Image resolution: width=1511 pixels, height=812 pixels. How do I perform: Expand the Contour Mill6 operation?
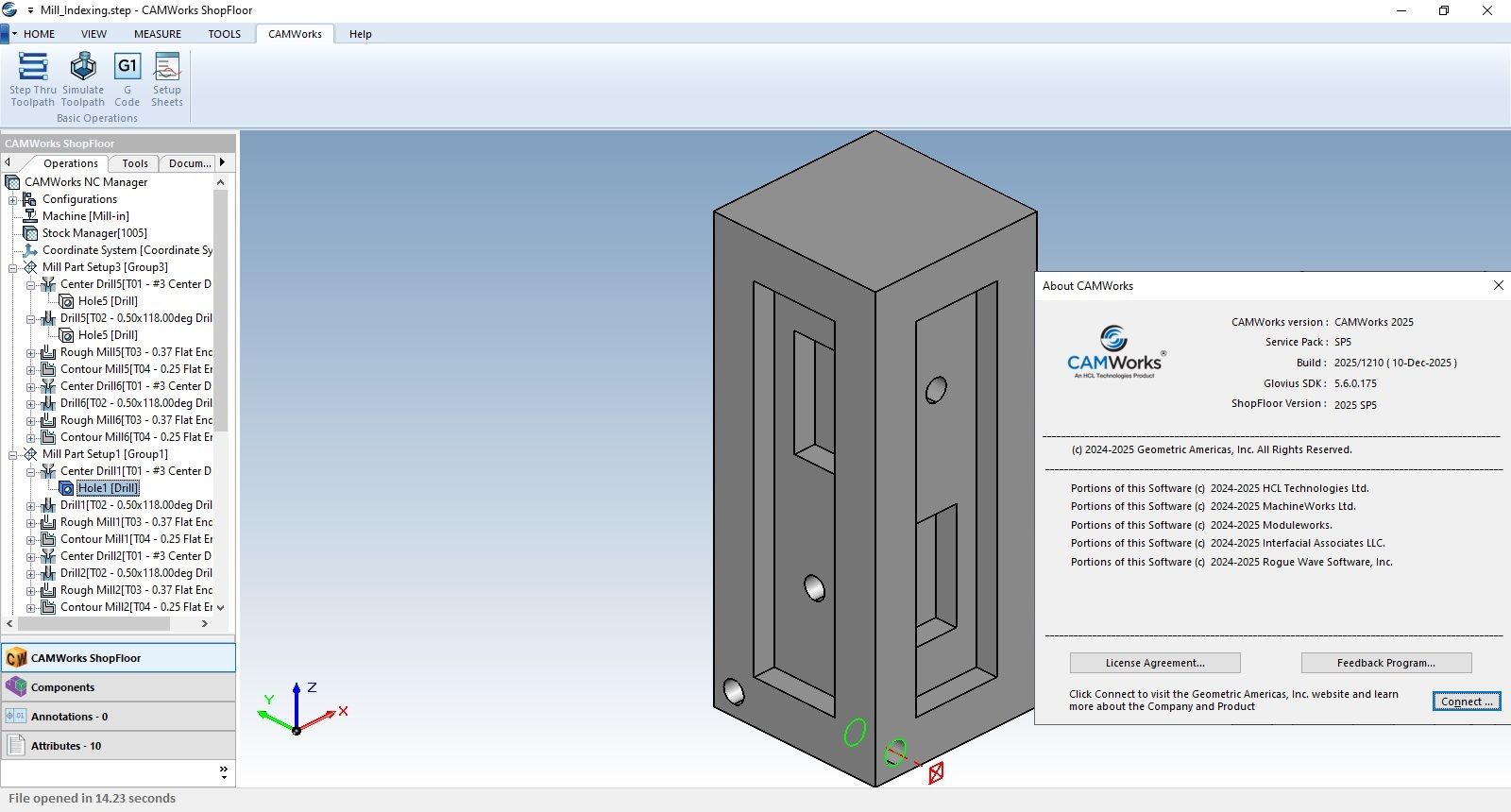tap(30, 437)
